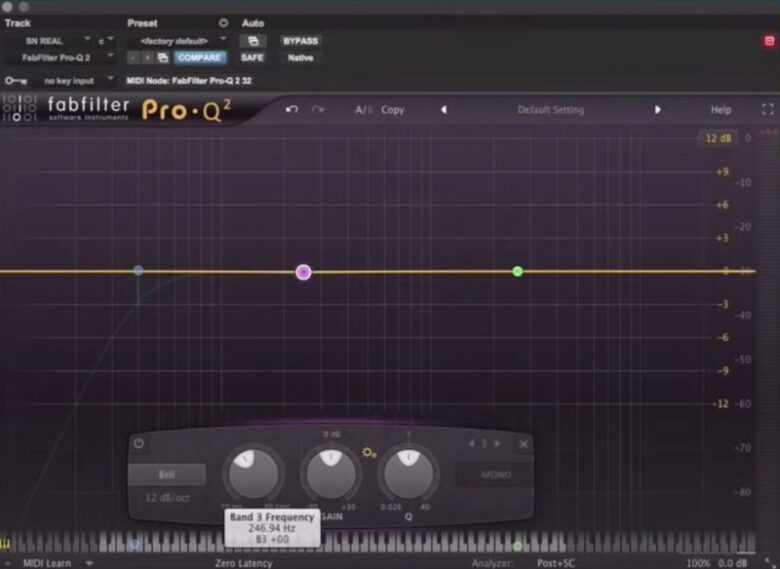Open the MIDI Learn dropdown arrow
The image size is (780, 569).
tap(90, 563)
